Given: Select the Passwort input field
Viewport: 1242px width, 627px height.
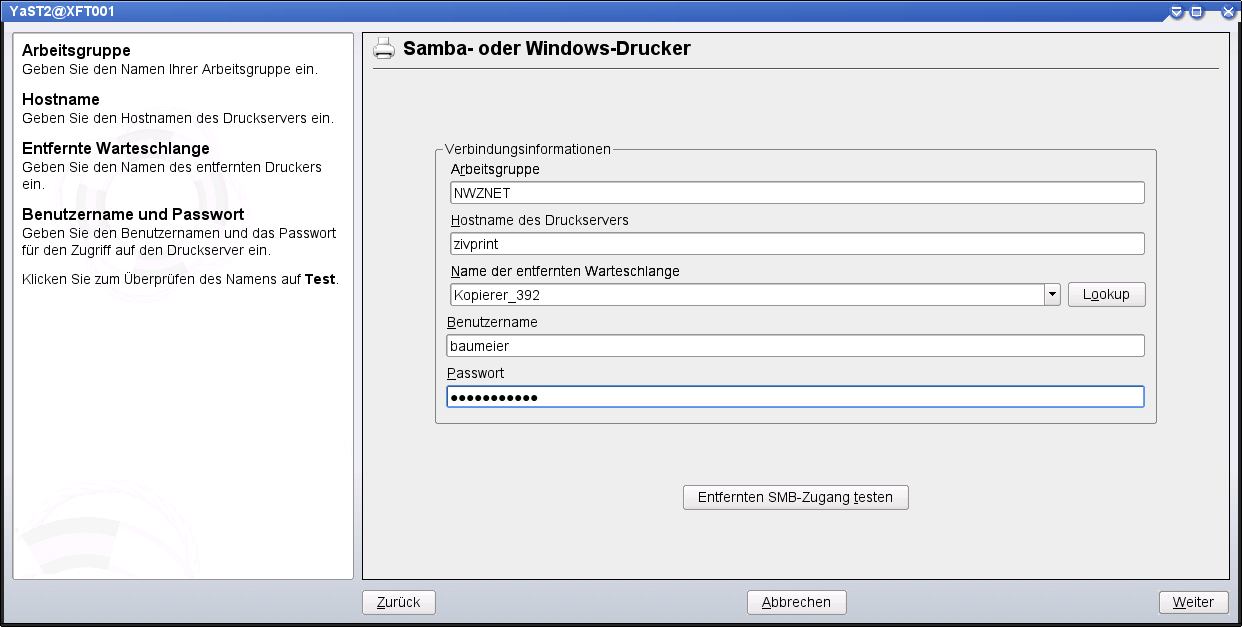Looking at the screenshot, I should click(795, 397).
